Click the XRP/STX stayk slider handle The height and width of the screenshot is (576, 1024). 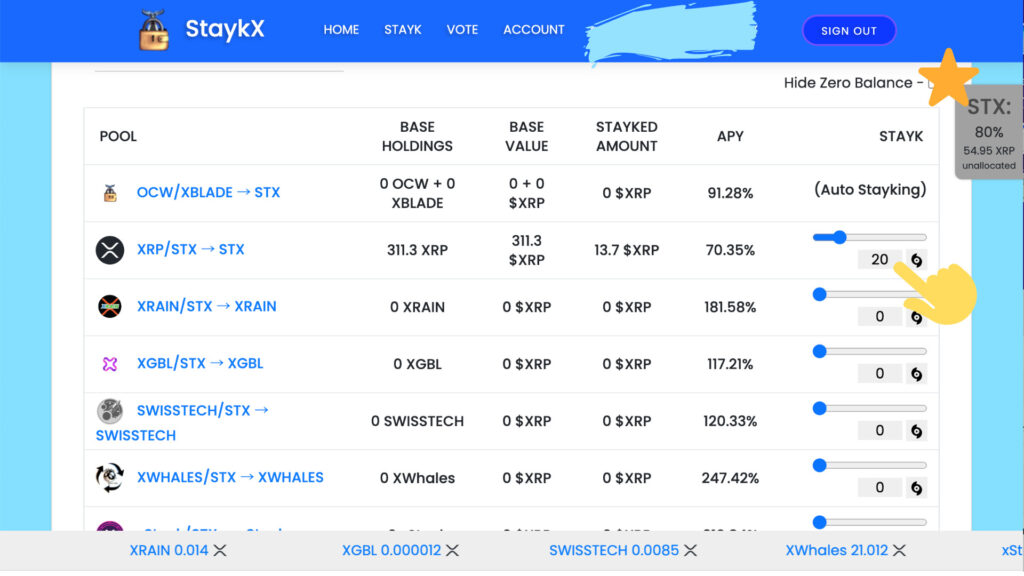[840, 237]
